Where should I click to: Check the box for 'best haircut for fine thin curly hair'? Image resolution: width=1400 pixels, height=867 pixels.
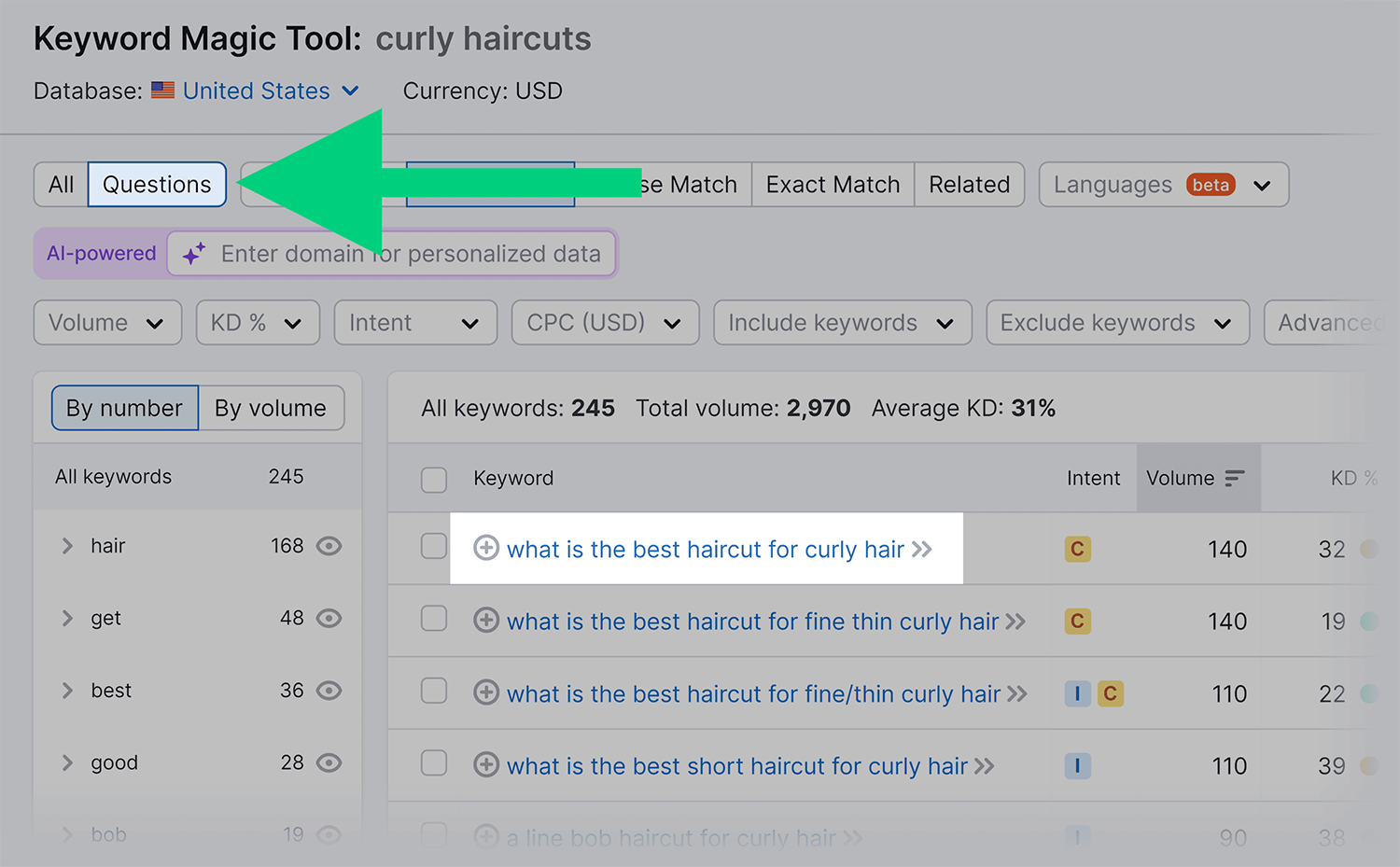click(x=434, y=618)
